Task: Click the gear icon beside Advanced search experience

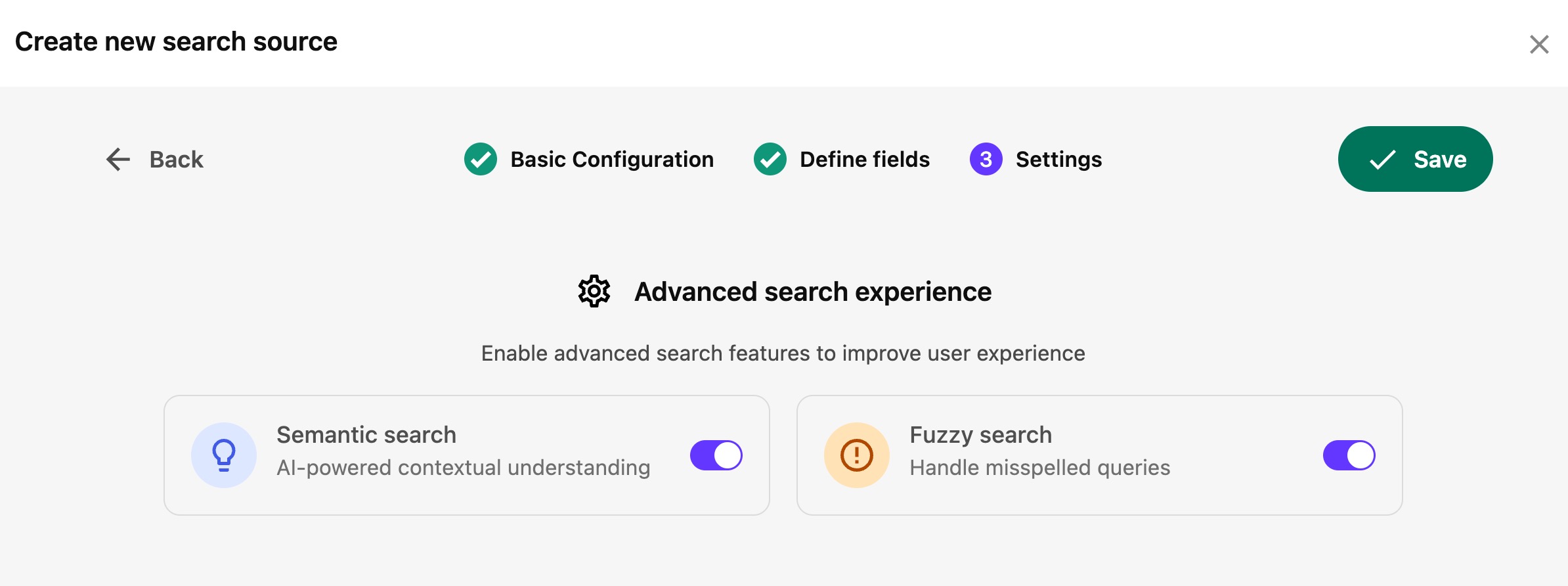Action: 594,291
